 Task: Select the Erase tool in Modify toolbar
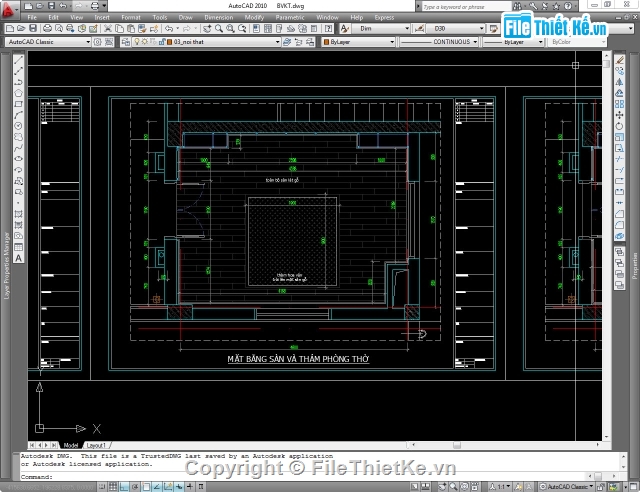click(x=619, y=60)
